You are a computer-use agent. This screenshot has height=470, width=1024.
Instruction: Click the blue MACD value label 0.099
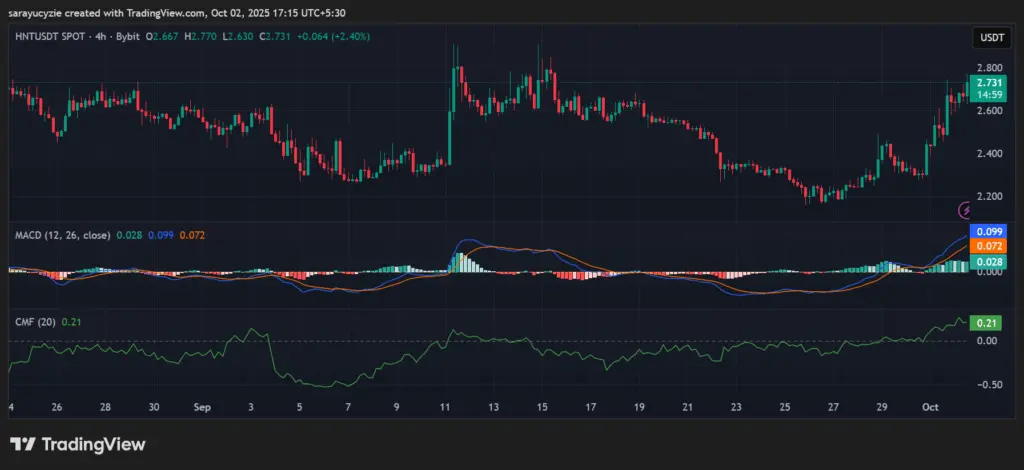pos(988,231)
